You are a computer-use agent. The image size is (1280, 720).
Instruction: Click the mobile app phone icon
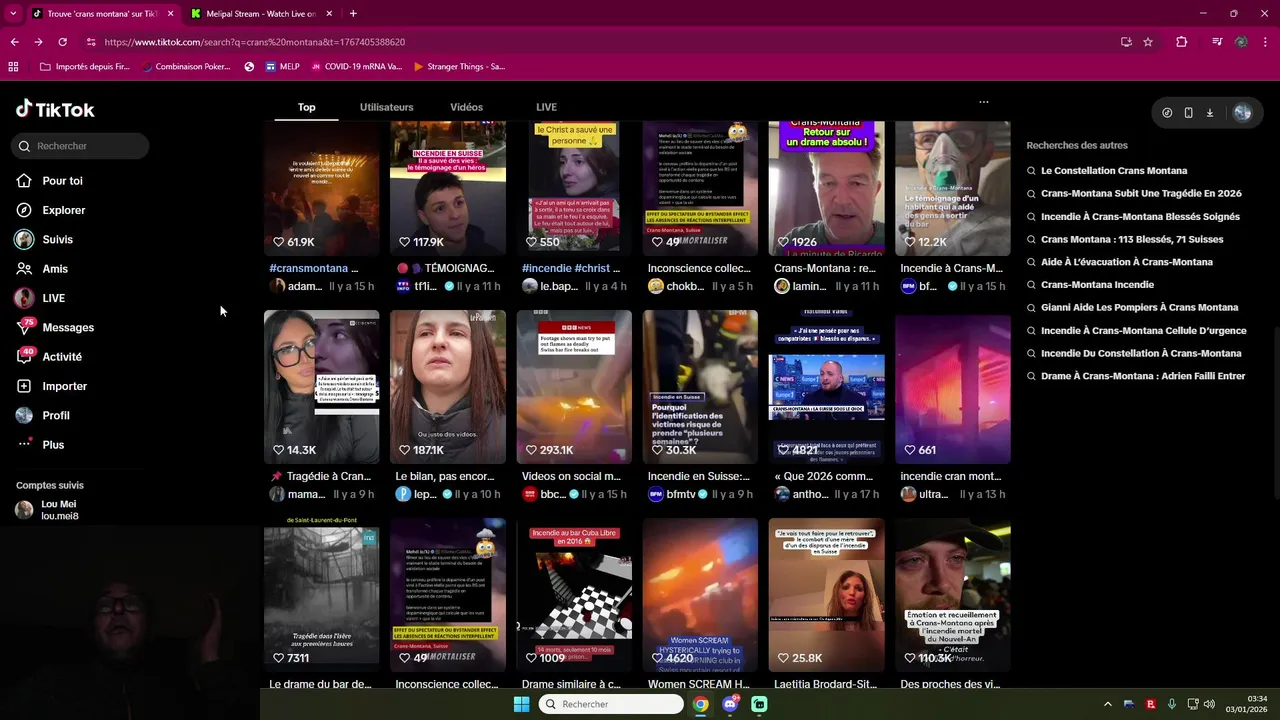point(1188,113)
